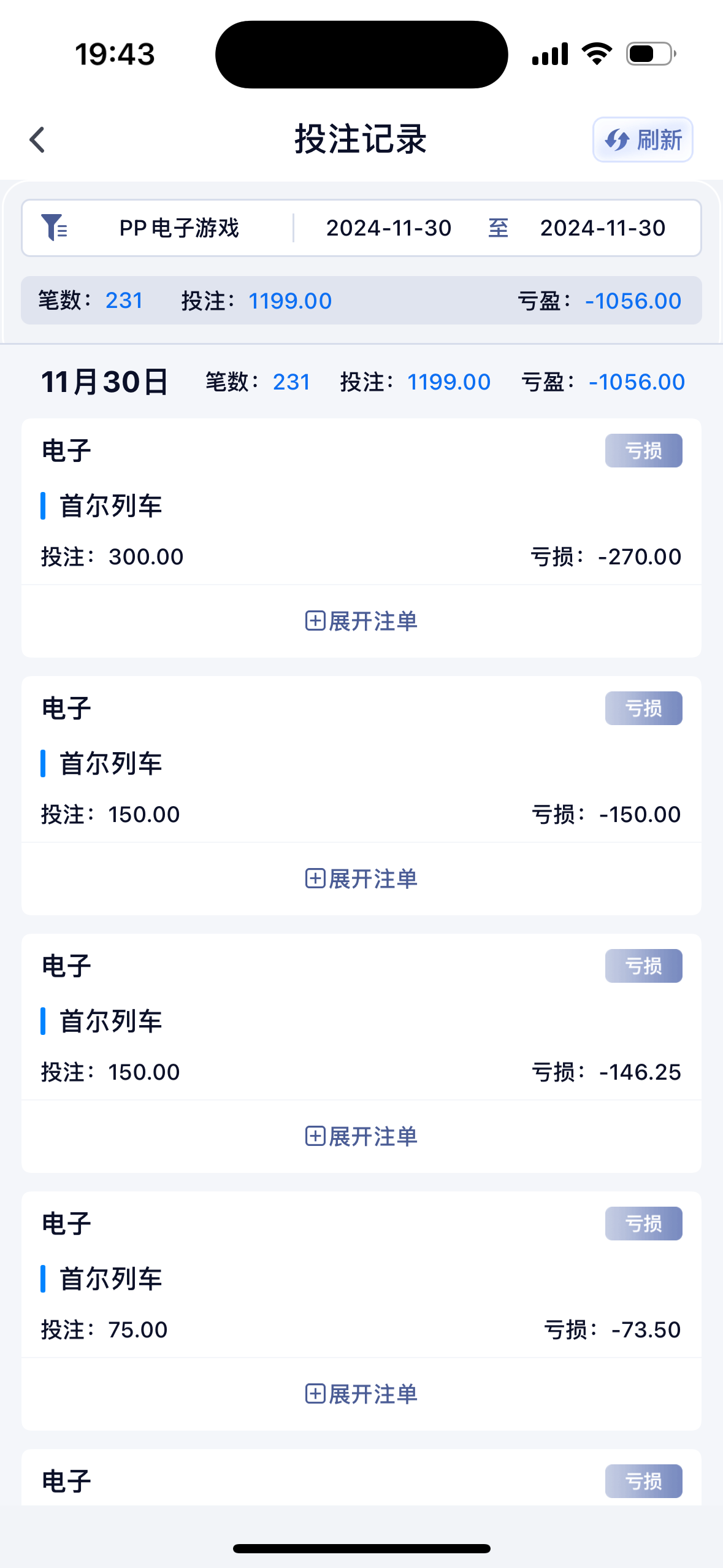The image size is (723, 1568).
Task: Tap the back arrow icon
Action: click(x=37, y=140)
